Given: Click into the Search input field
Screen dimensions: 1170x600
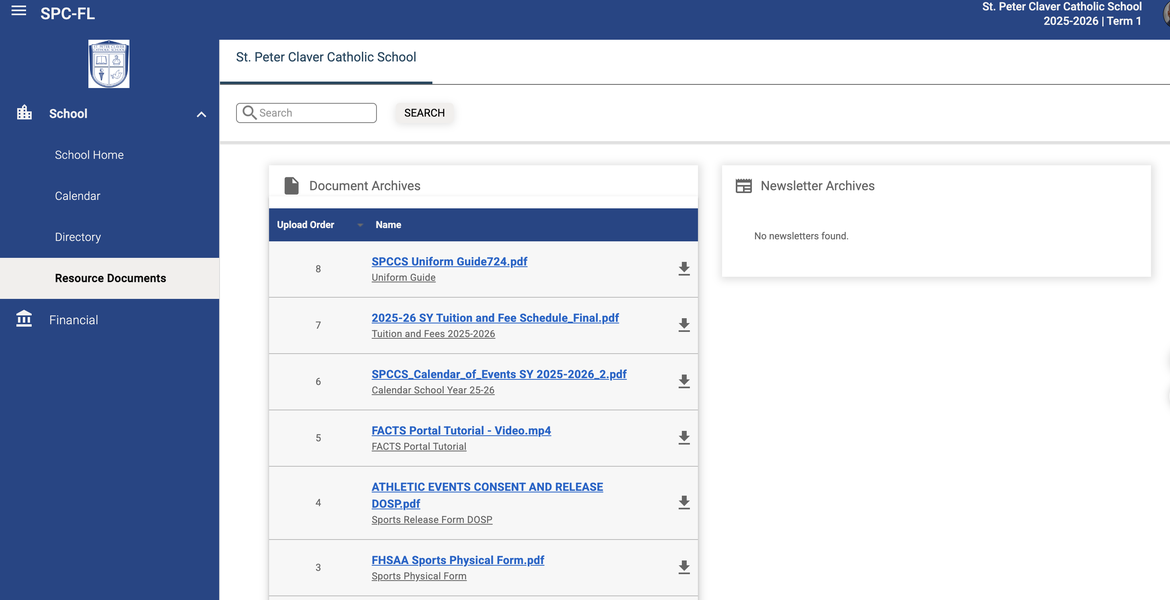Looking at the screenshot, I should tap(307, 113).
